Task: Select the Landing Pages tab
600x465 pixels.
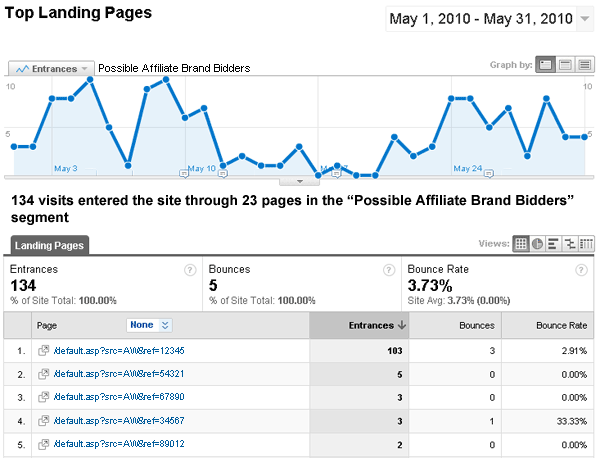Action: tap(50, 244)
